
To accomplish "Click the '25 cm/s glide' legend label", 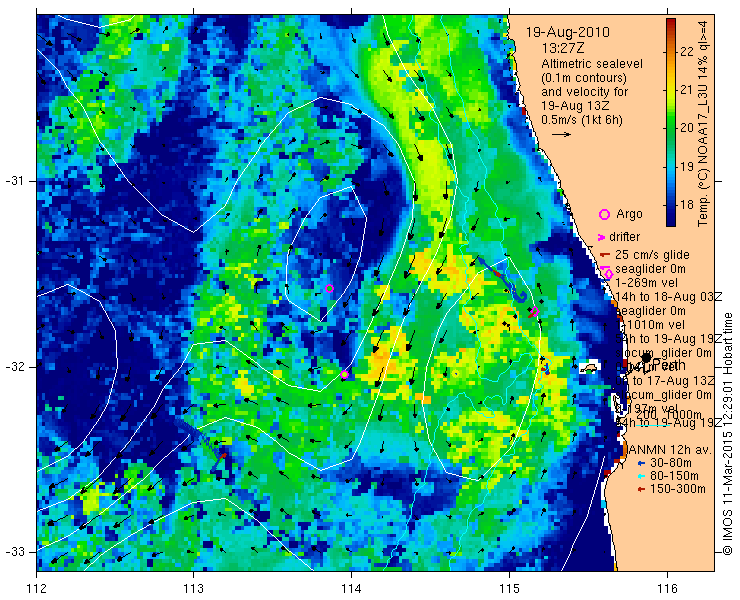I will [652, 255].
